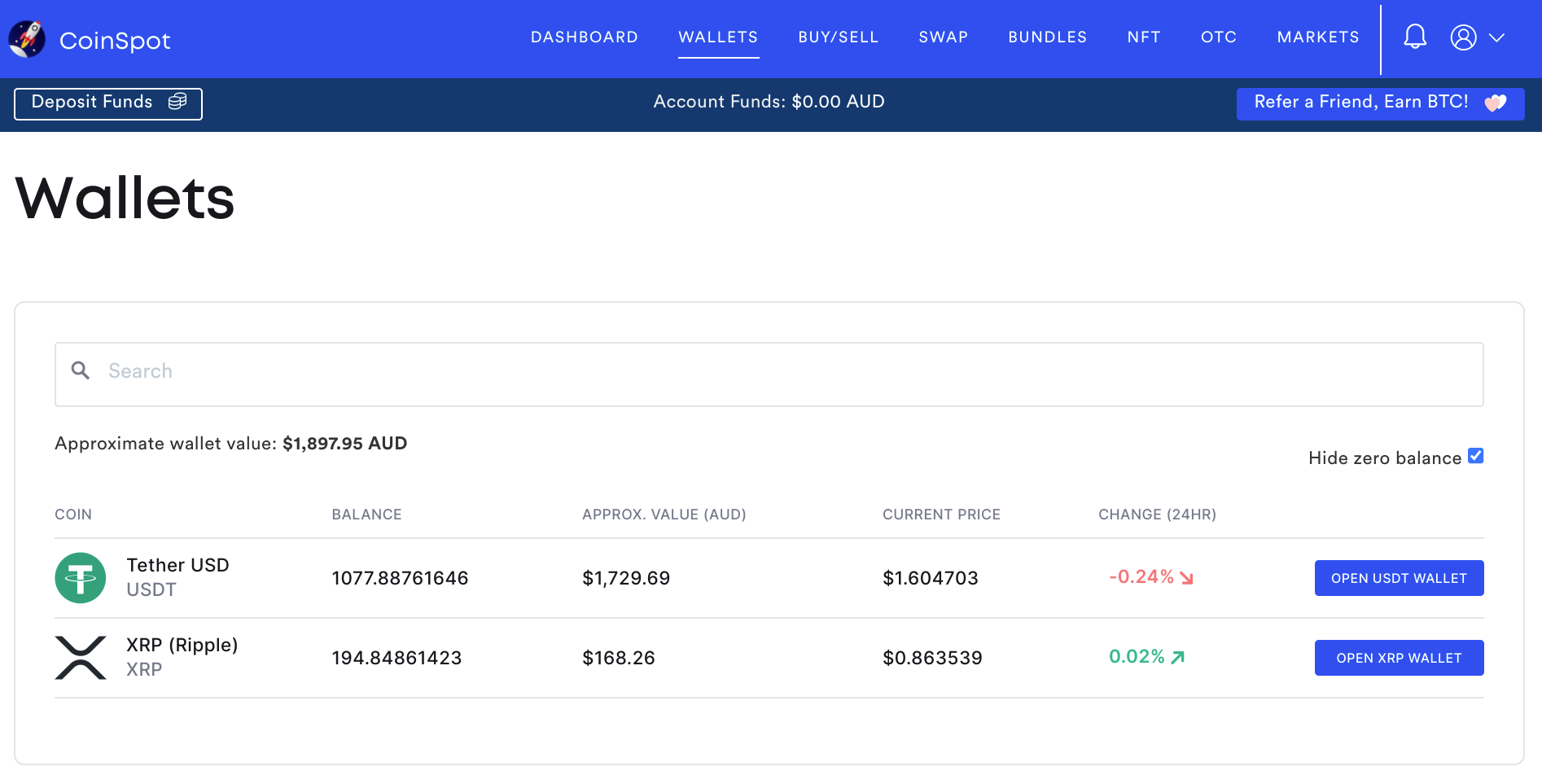Open the USDT wallet
Image resolution: width=1542 pixels, height=784 pixels.
(1399, 578)
